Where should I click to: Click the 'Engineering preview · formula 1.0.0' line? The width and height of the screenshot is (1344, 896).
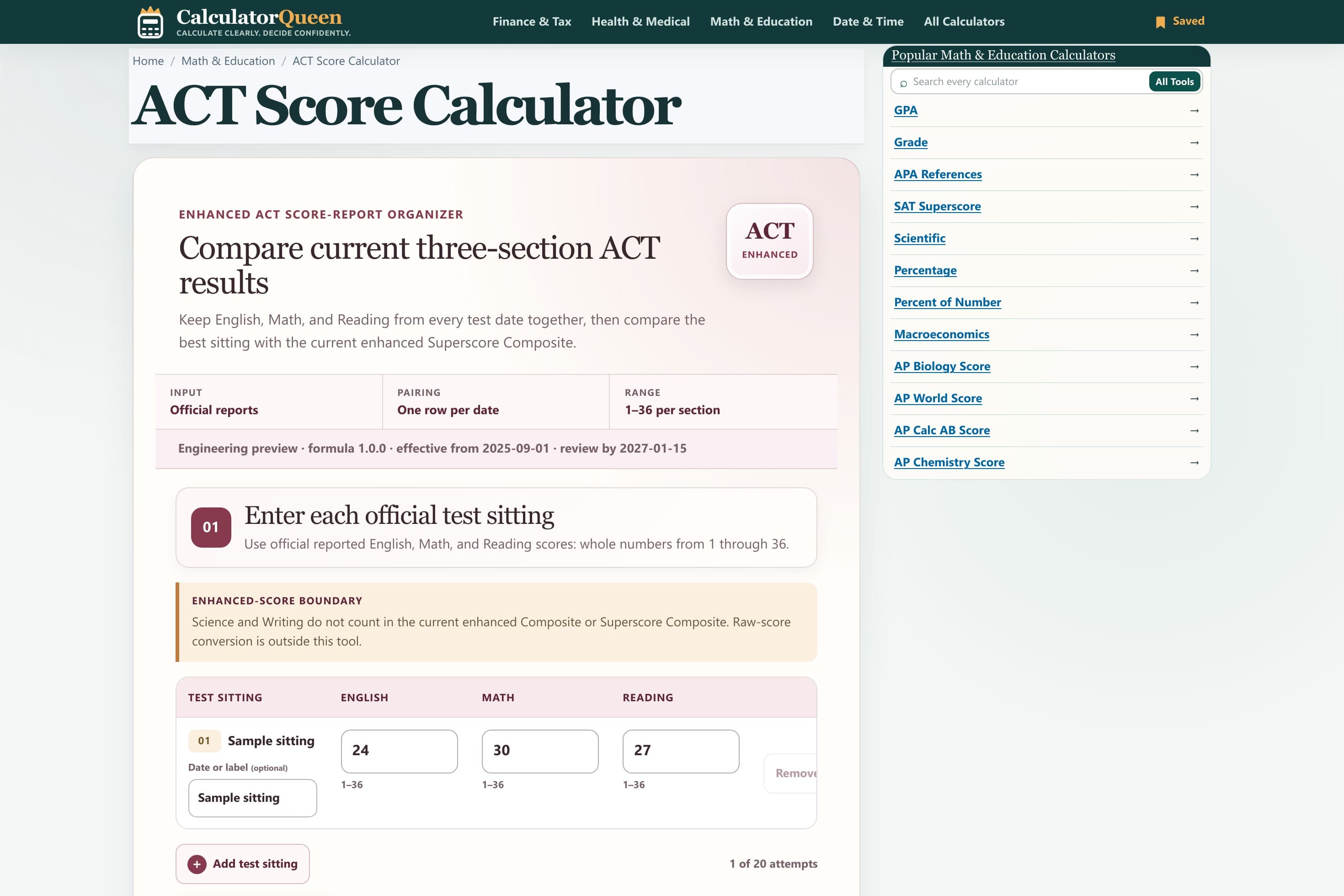(x=432, y=448)
